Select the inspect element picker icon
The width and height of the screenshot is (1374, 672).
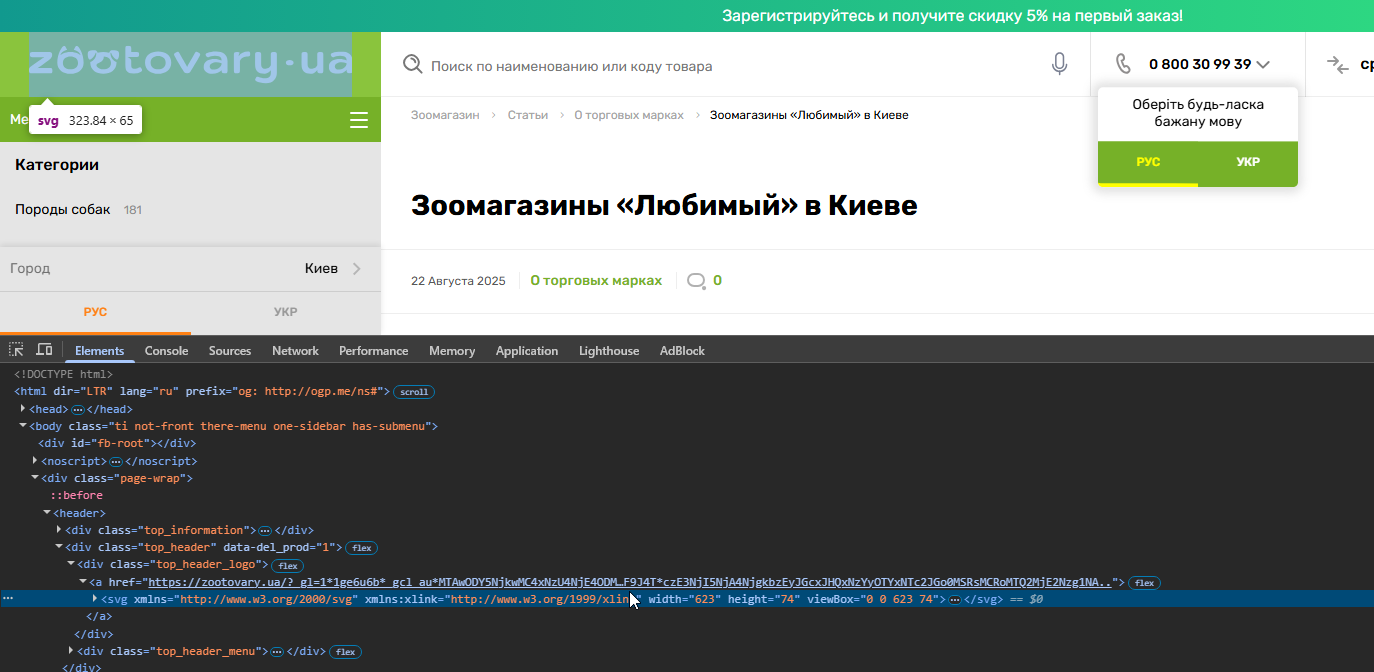click(17, 350)
